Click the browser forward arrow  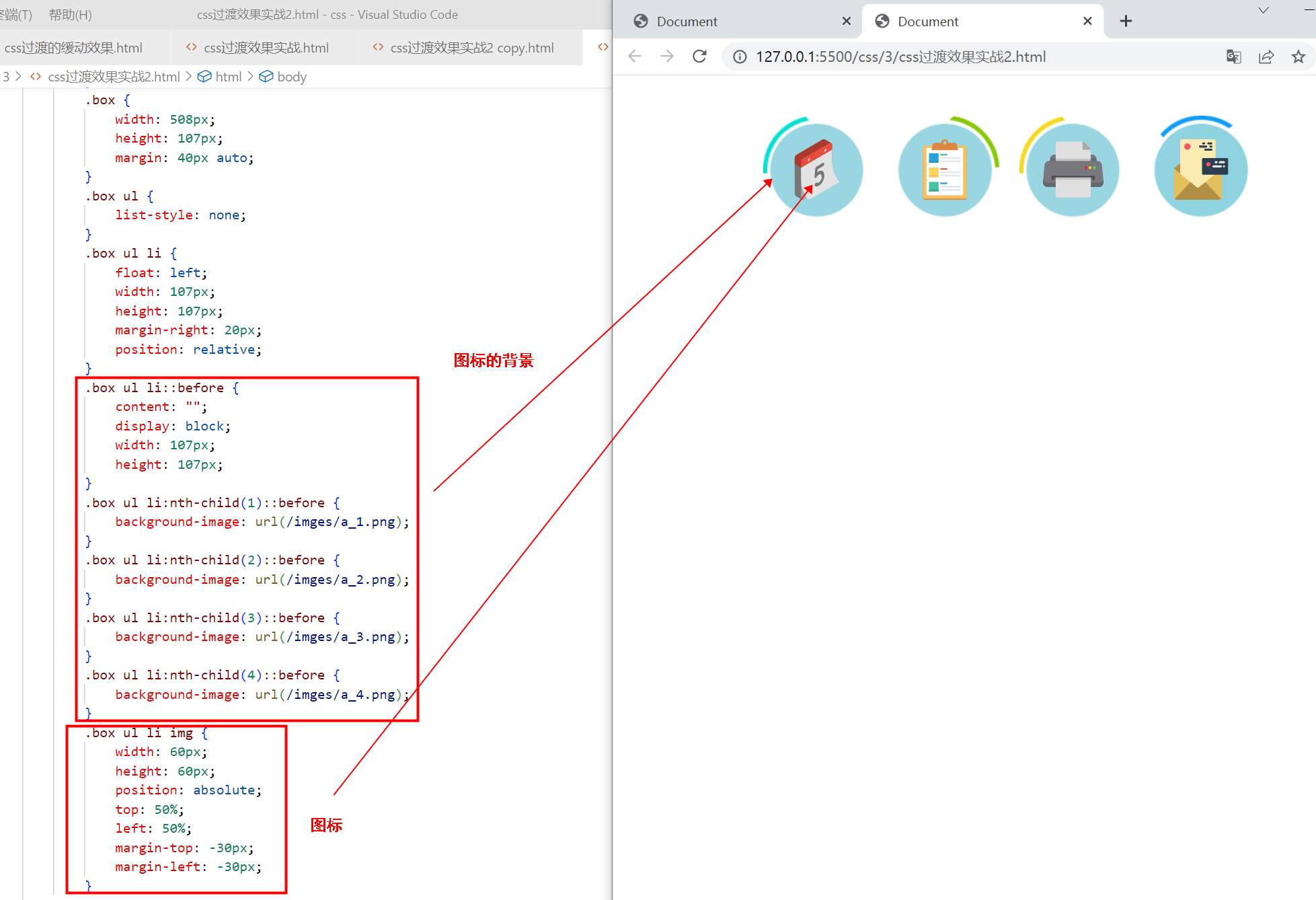(x=666, y=57)
